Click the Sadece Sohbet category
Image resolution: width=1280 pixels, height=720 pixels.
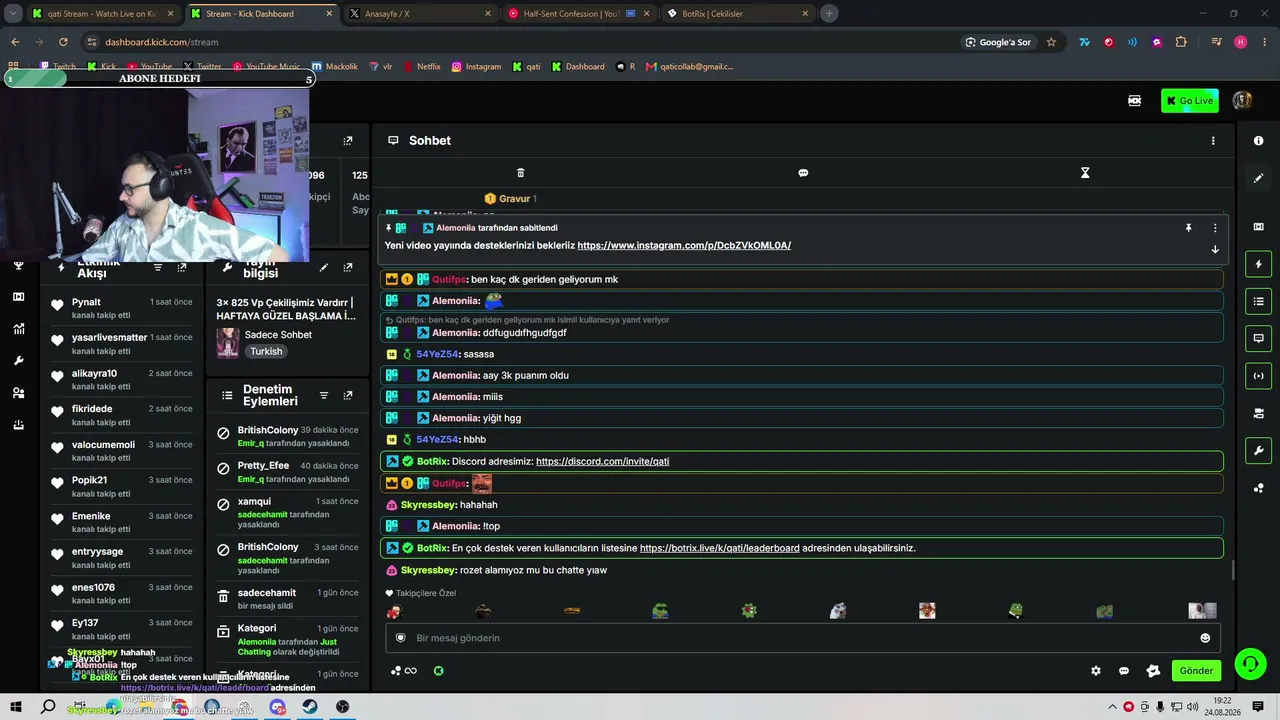278,335
